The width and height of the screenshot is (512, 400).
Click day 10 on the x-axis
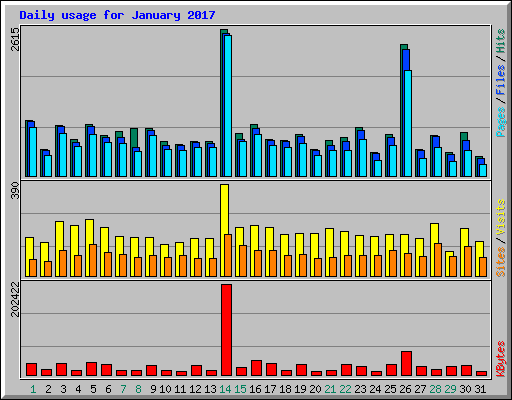pos(165,389)
